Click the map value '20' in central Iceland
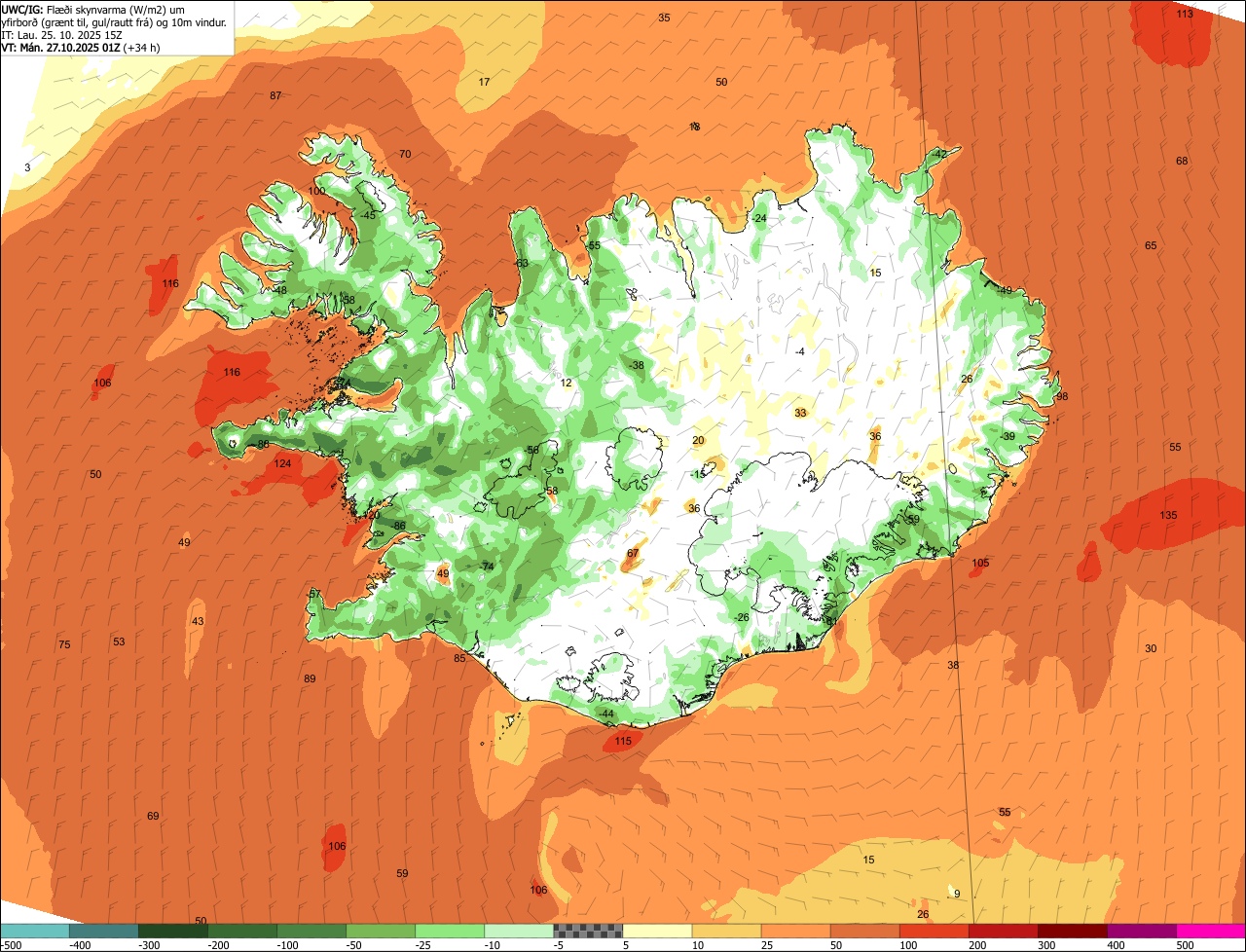The image size is (1246, 952). (x=698, y=440)
